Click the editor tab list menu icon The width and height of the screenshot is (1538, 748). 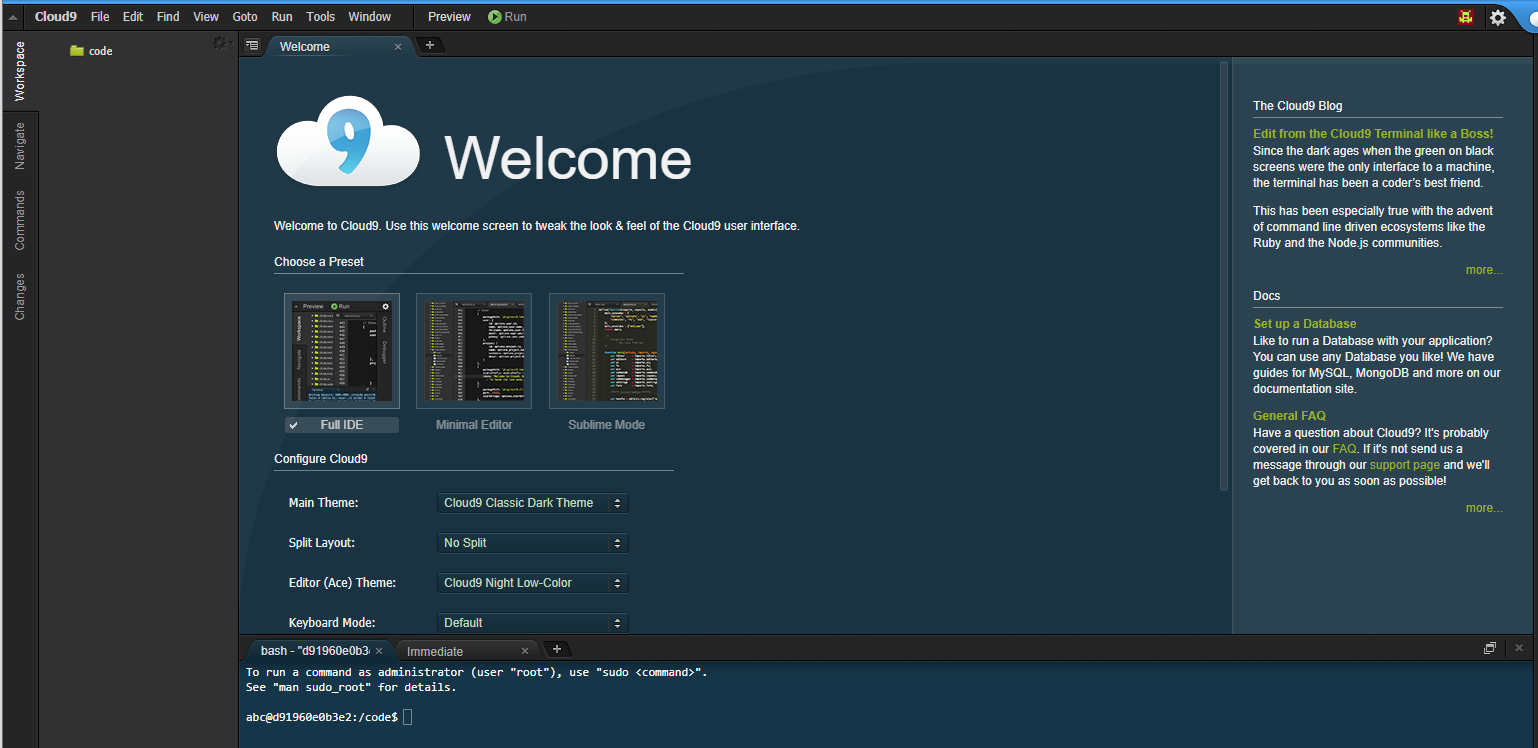click(252, 45)
